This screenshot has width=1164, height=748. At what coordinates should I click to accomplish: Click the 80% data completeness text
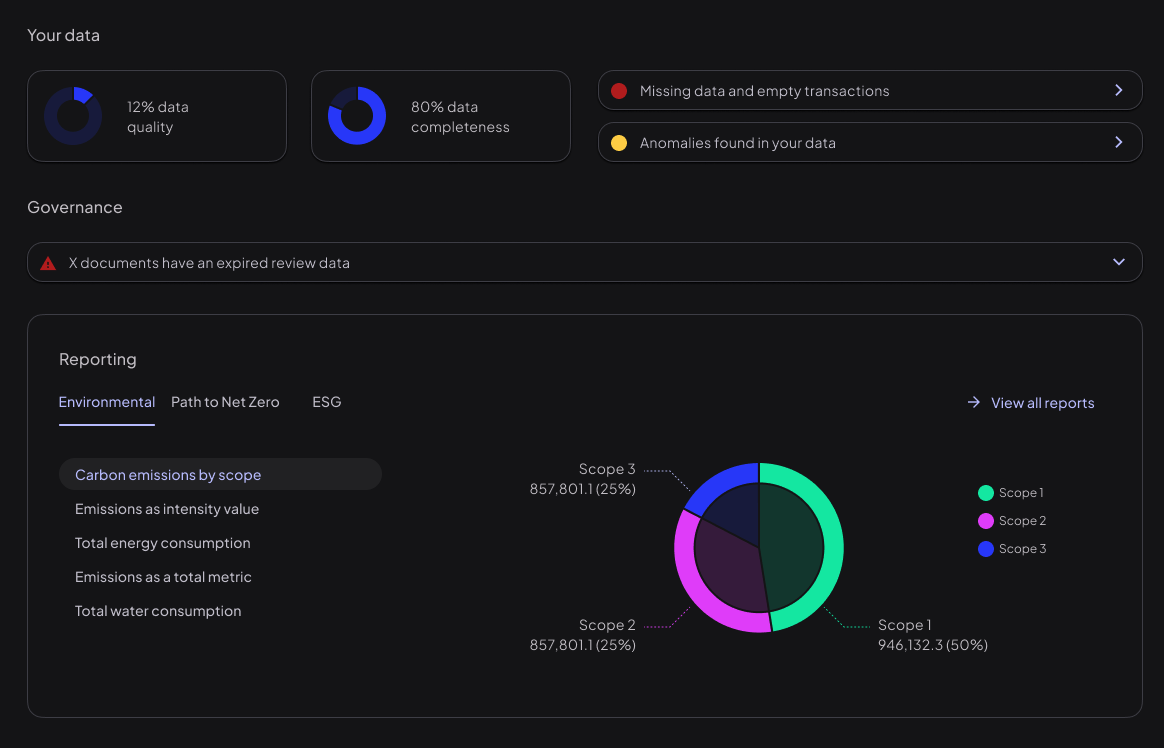tap(460, 117)
